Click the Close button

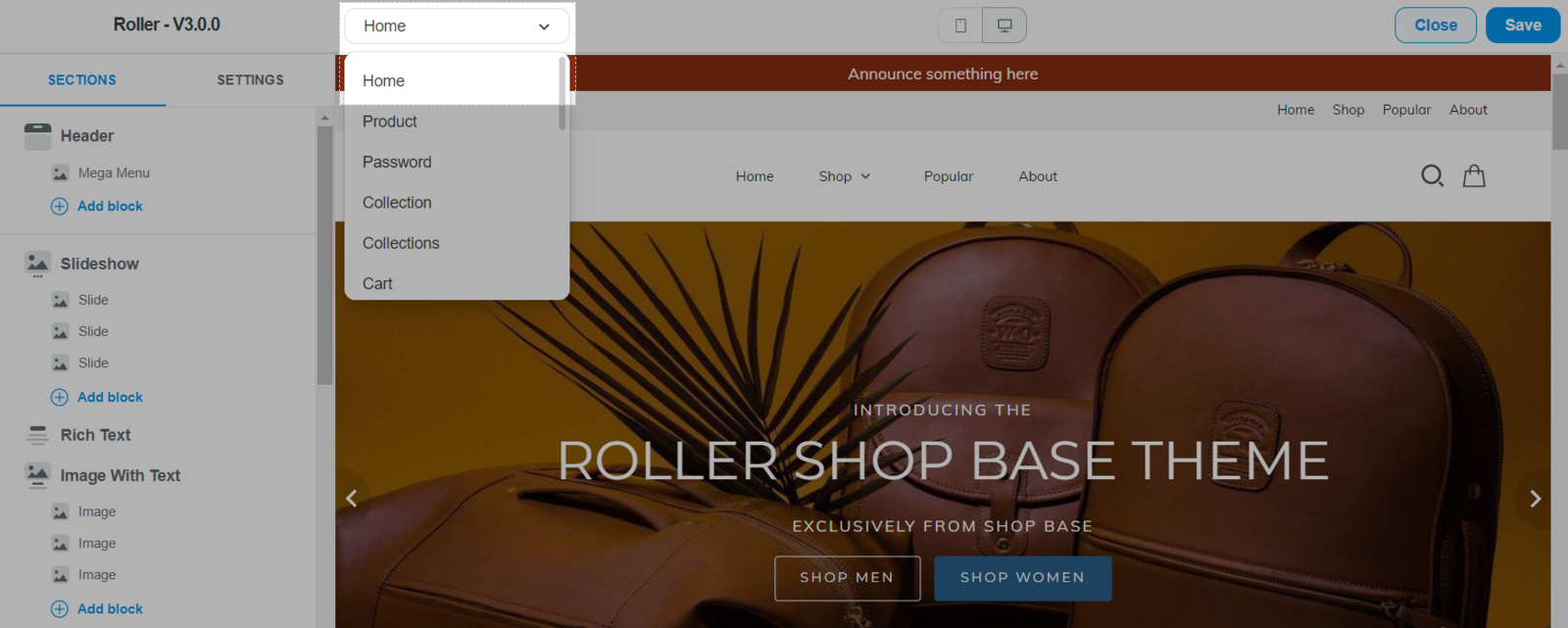click(x=1436, y=25)
